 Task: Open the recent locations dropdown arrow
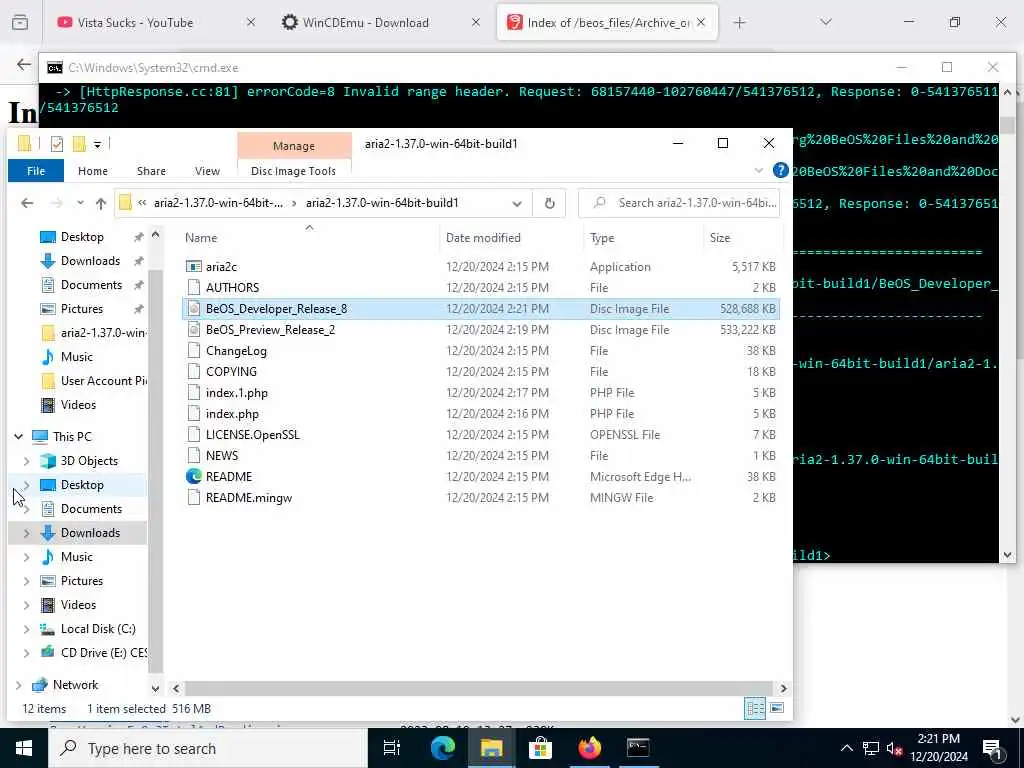(80, 203)
